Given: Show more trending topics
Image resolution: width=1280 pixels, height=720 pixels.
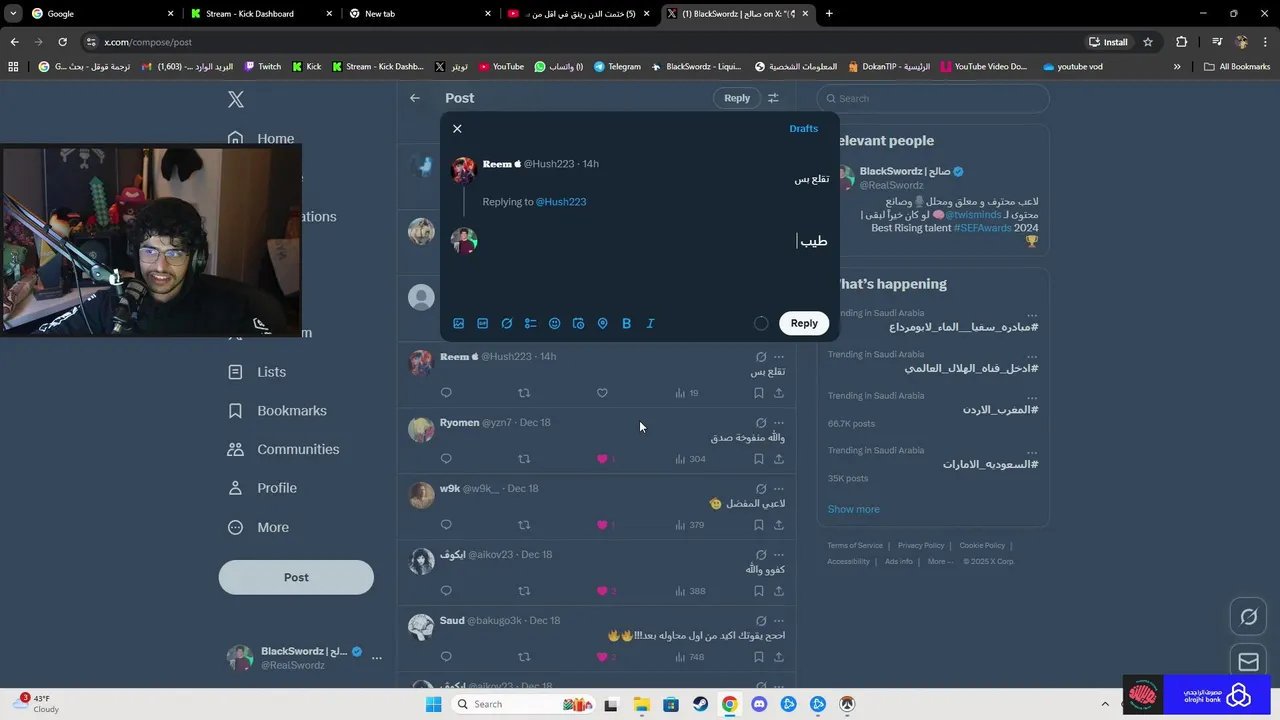Looking at the screenshot, I should [853, 509].
